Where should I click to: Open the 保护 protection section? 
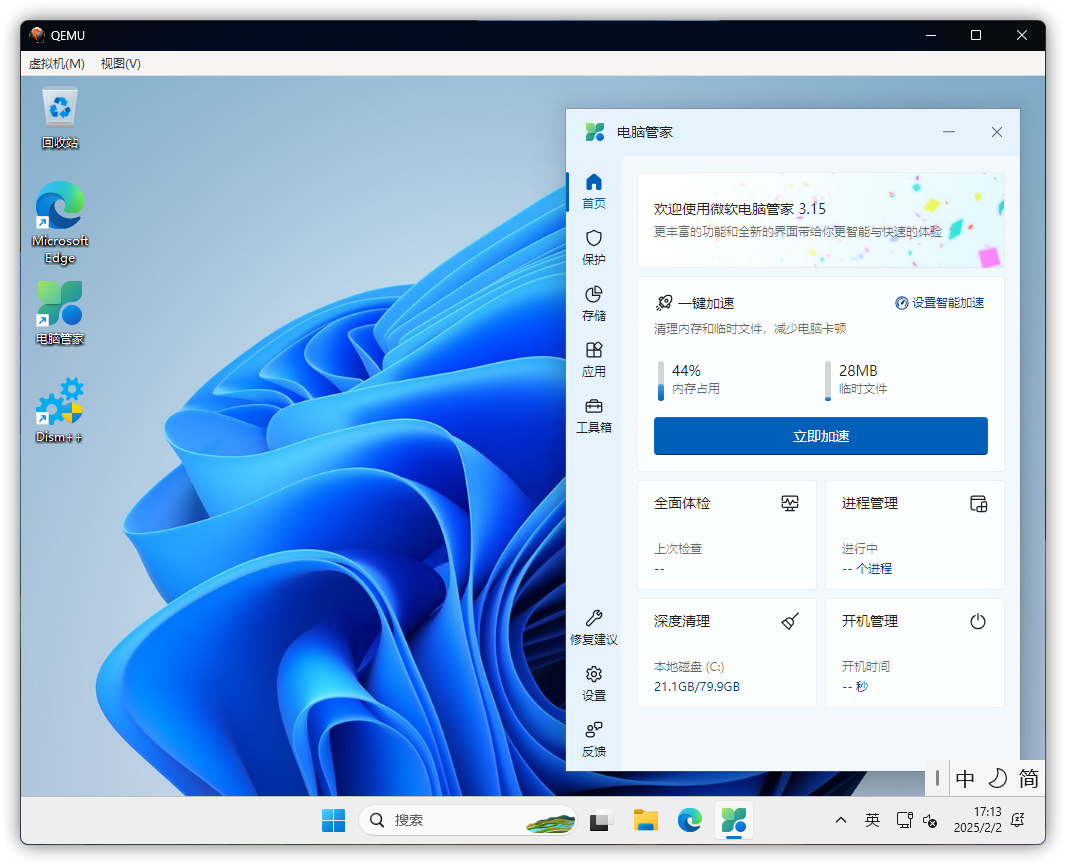[x=594, y=247]
